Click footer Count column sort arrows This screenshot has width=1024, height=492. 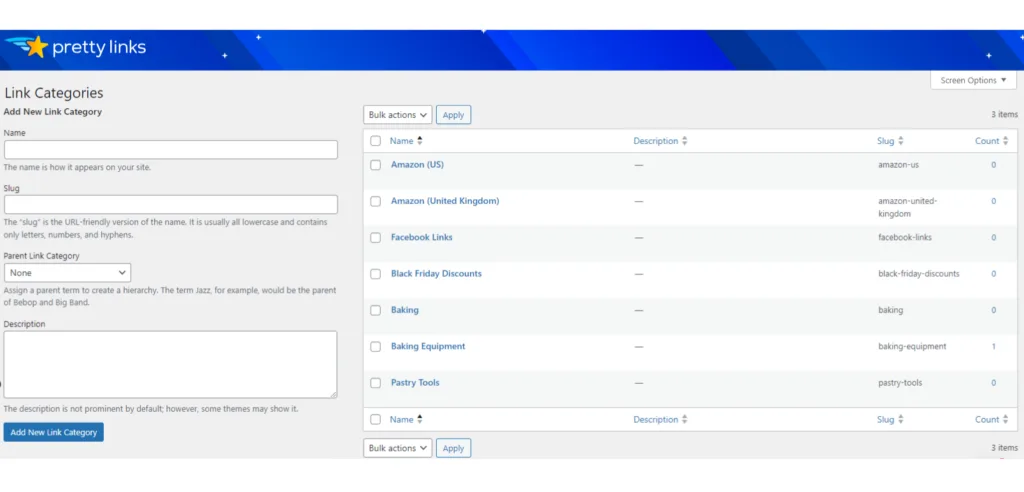point(1006,419)
